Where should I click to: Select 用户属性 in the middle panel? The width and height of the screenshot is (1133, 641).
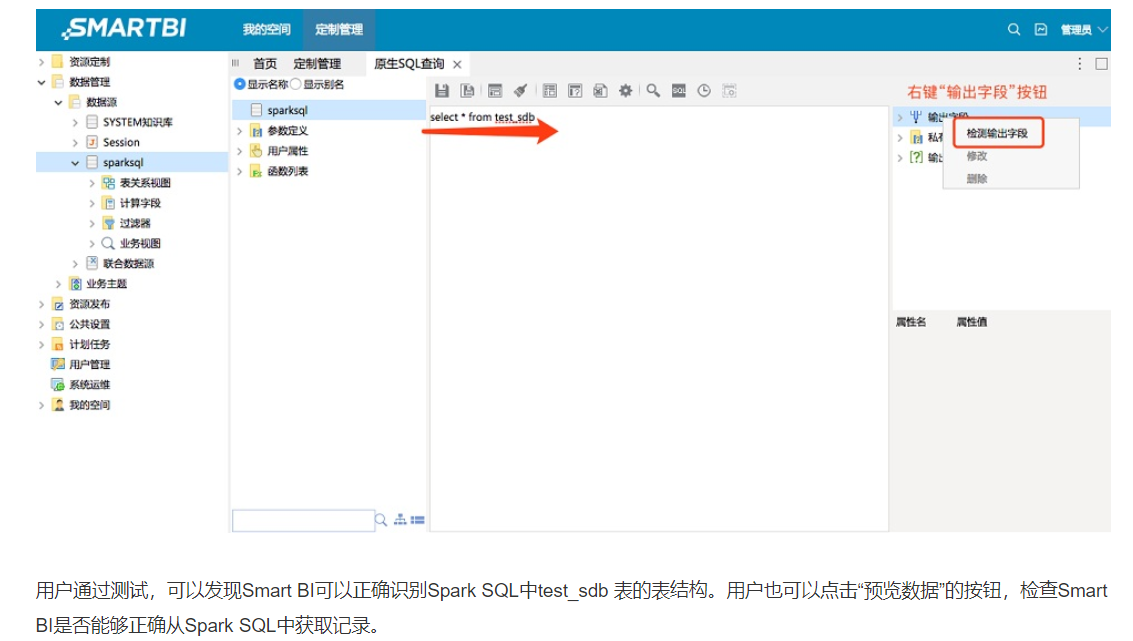coord(288,151)
